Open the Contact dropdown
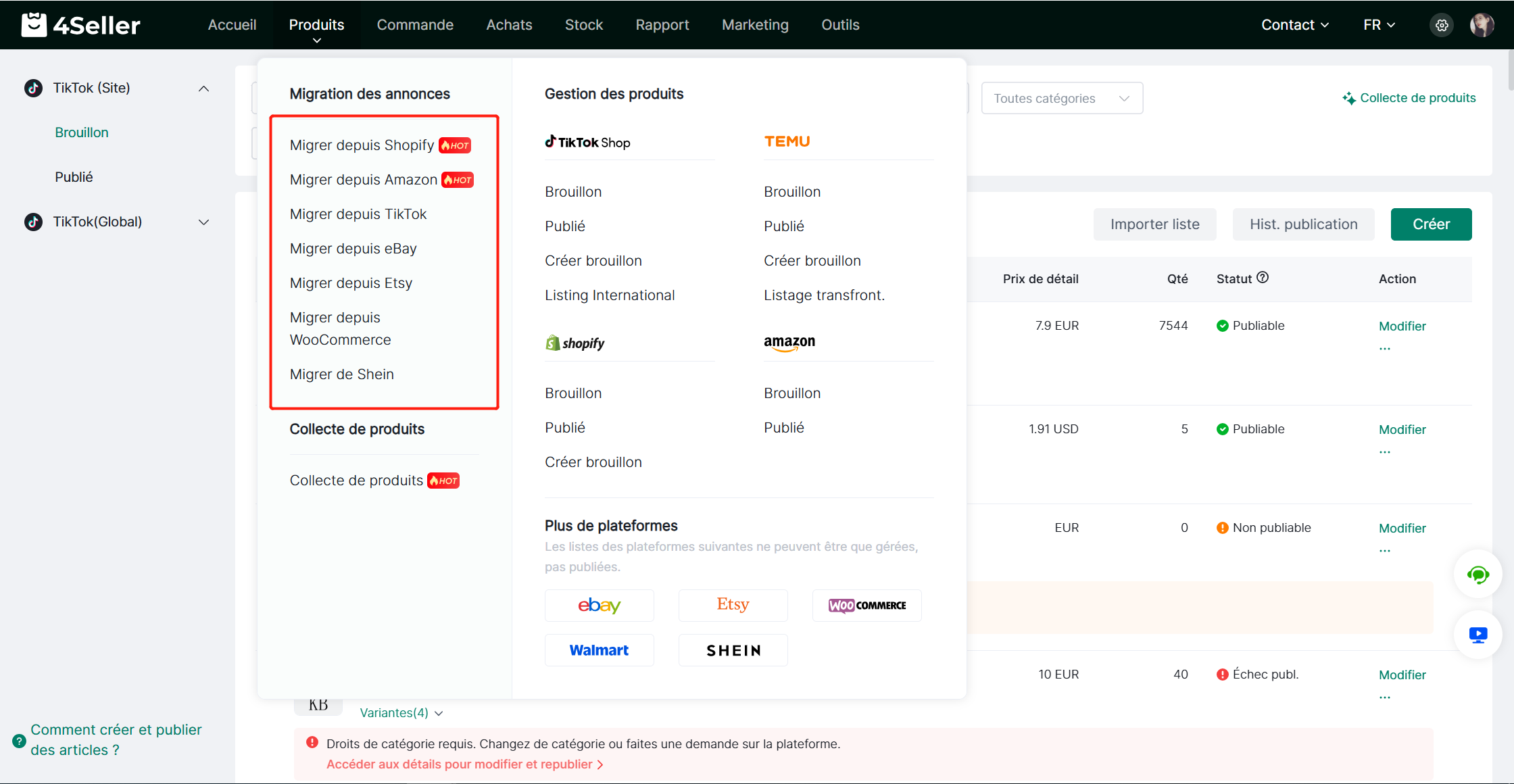This screenshot has height=784, width=1514. coord(1295,25)
